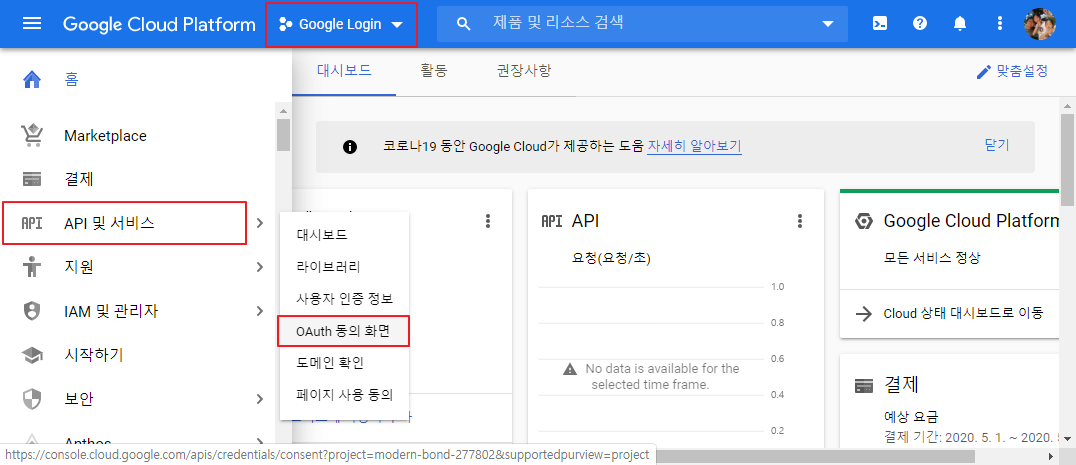This screenshot has width=1076, height=465.
Task: Click the IAM shield icon in sidebar
Action: click(32, 311)
